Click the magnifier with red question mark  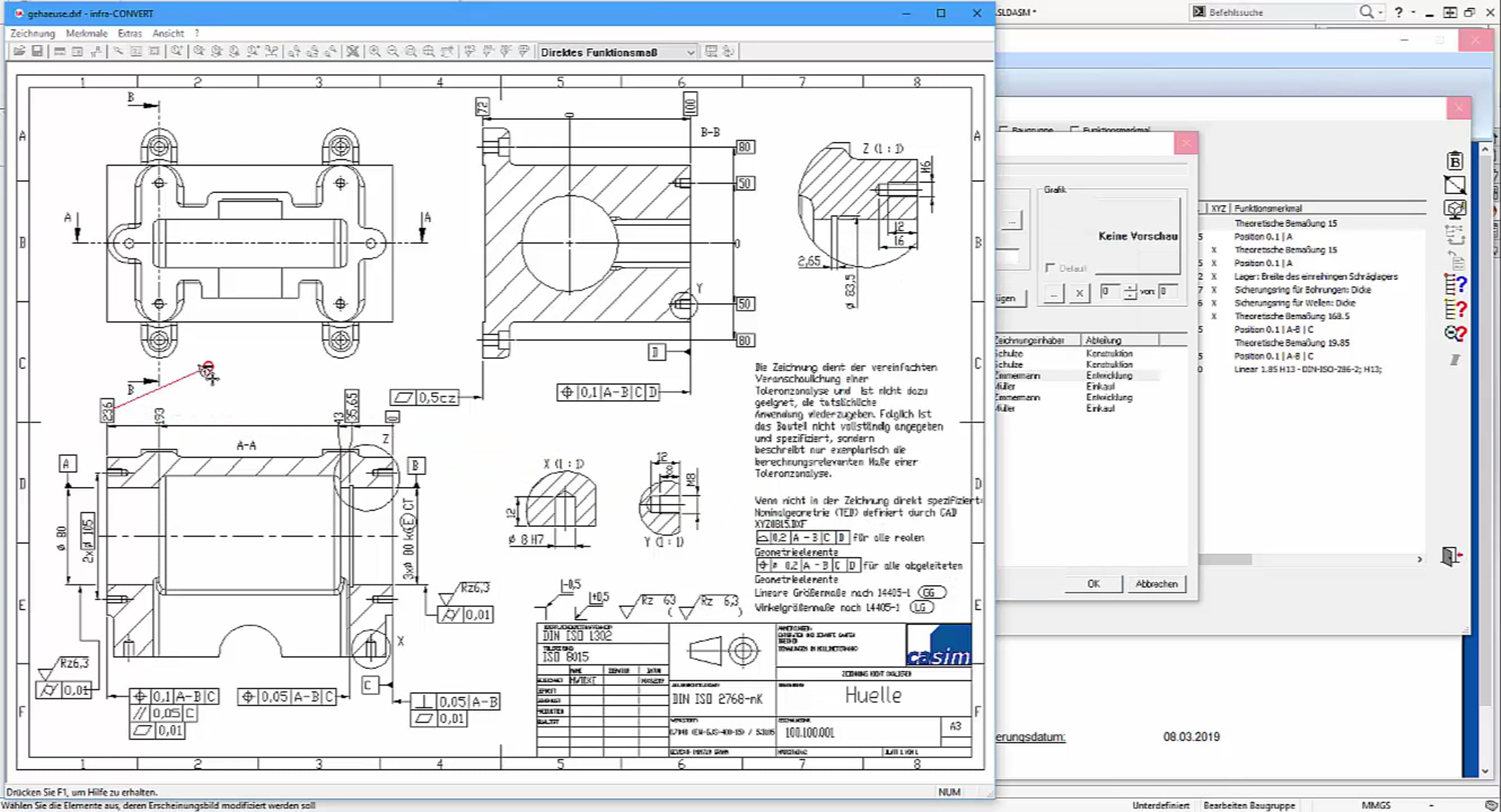(x=1455, y=333)
